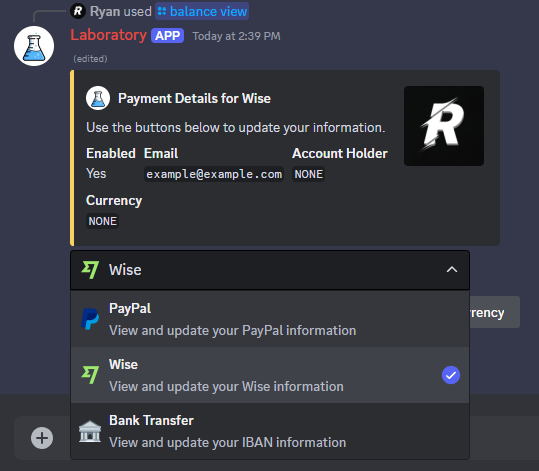
Task: Select the PayPal option
Action: point(270,319)
